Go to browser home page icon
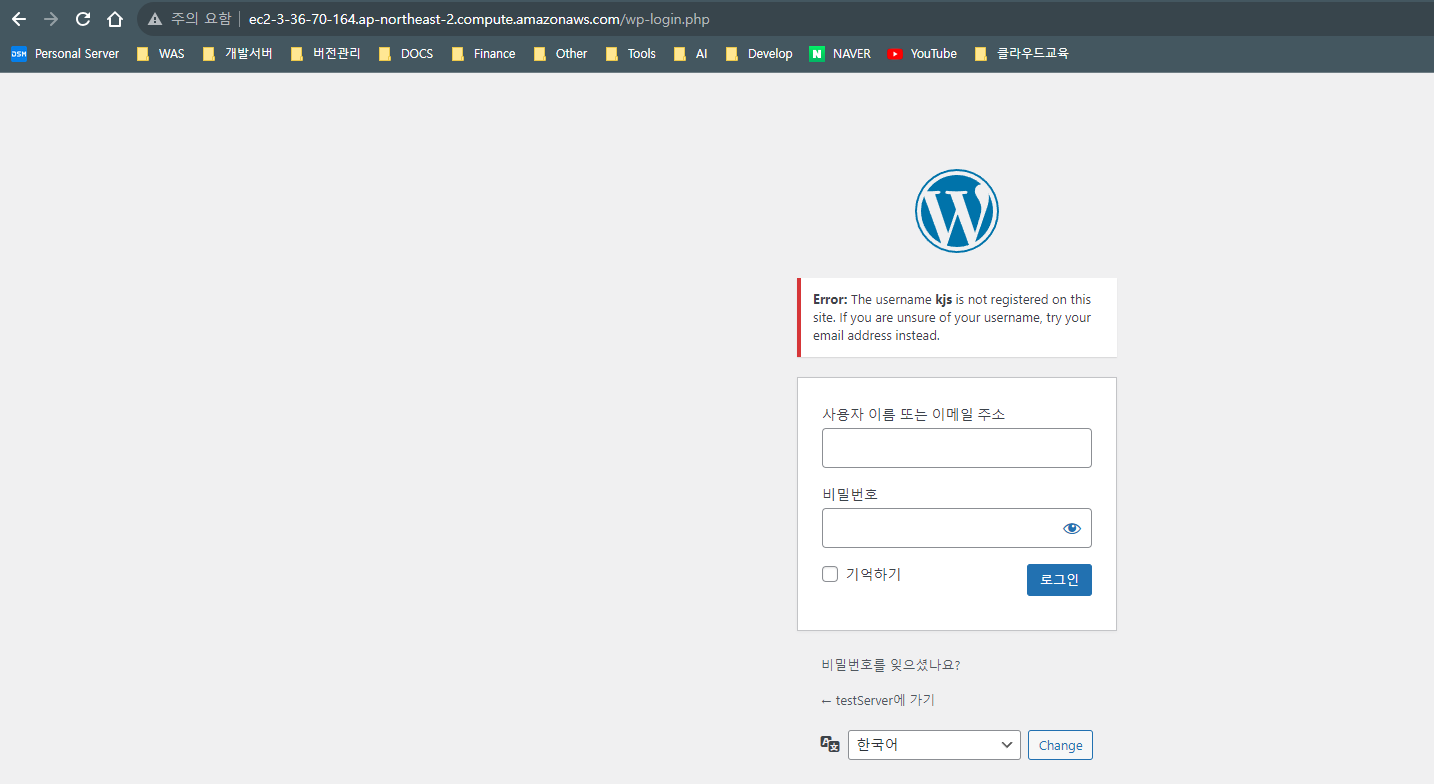Viewport: 1434px width, 784px height. tap(115, 19)
